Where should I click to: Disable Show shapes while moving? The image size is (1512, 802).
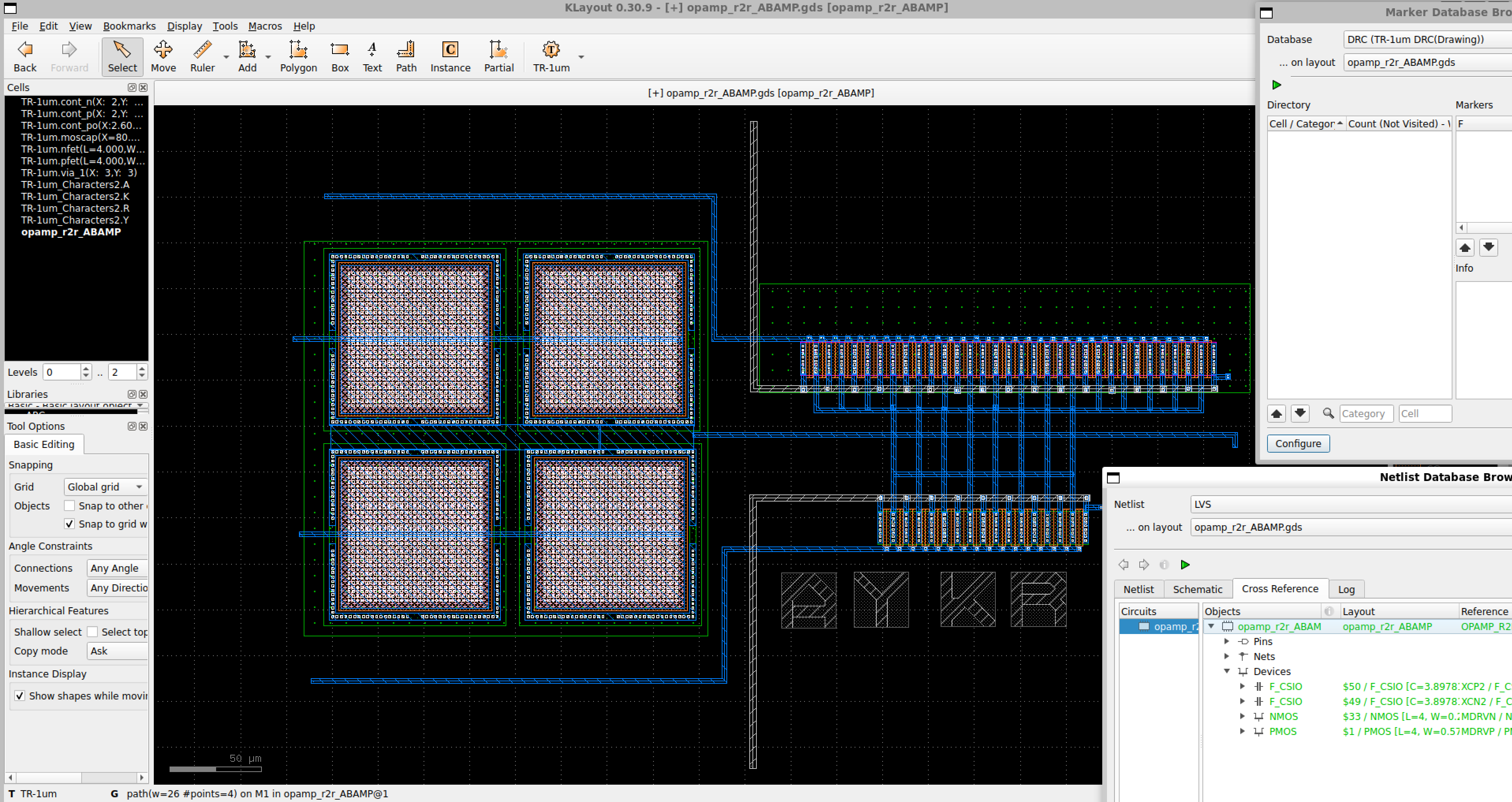(20, 695)
